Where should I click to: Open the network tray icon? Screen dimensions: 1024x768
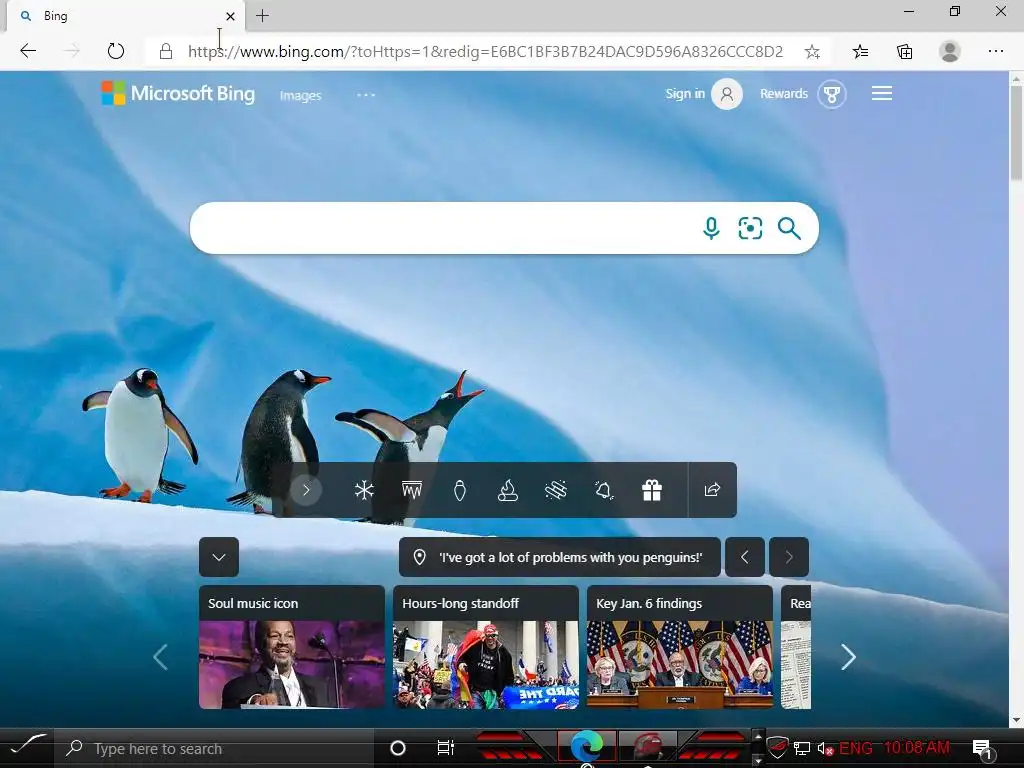(x=802, y=748)
